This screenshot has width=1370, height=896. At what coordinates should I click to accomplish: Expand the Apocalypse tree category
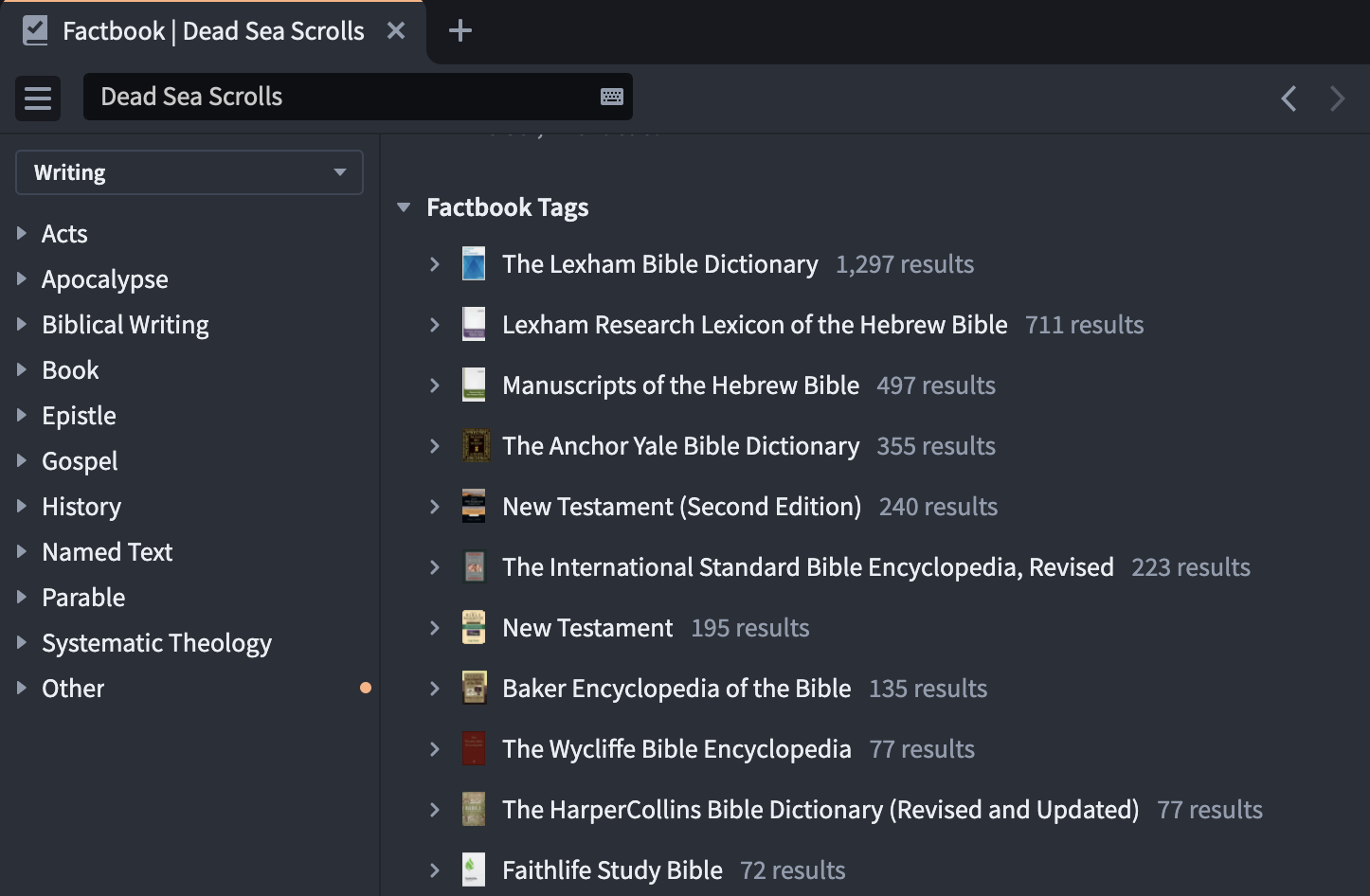coord(22,279)
